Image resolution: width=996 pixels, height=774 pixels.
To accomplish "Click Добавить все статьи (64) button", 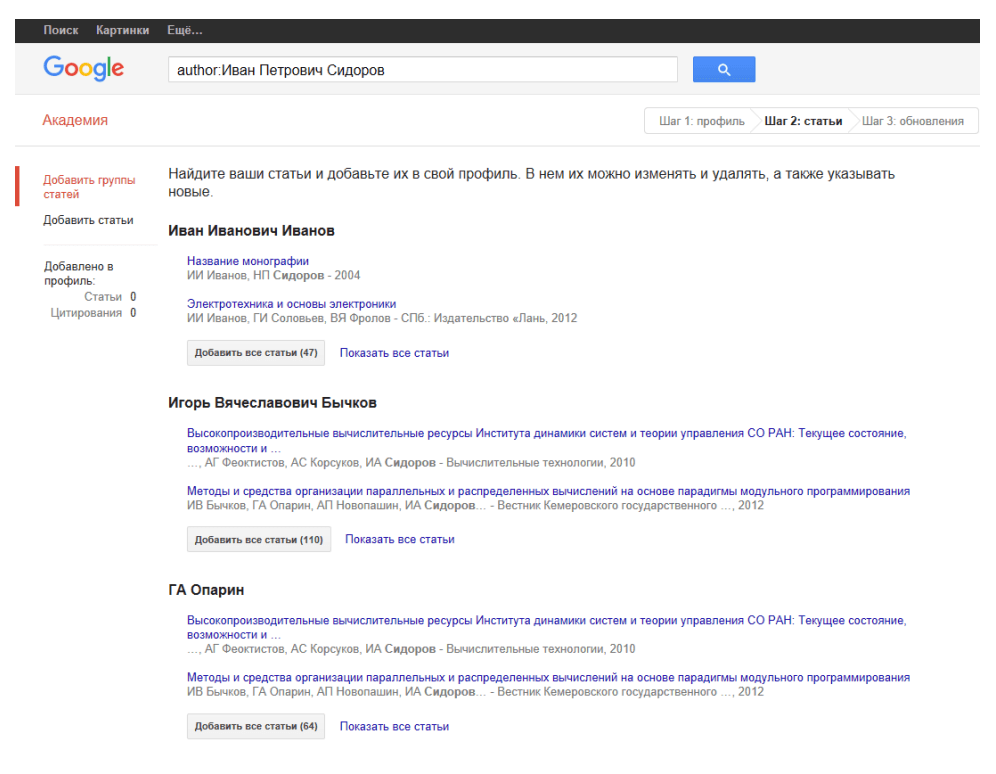I will point(256,726).
